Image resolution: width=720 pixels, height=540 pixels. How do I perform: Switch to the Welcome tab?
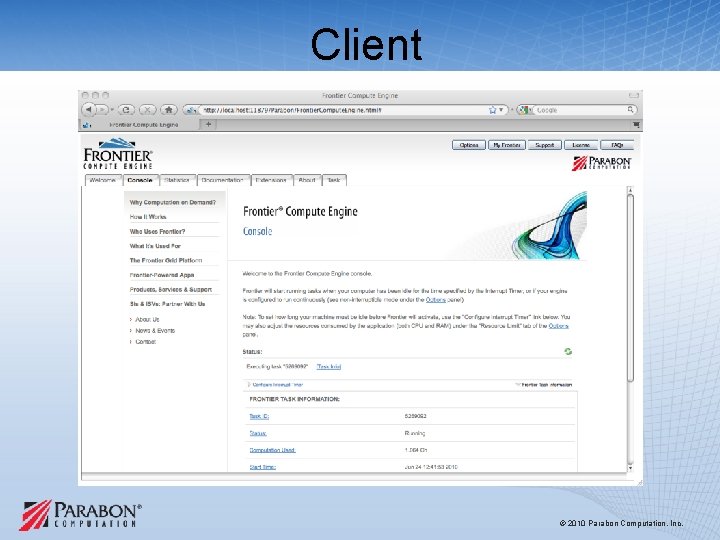pos(103,180)
